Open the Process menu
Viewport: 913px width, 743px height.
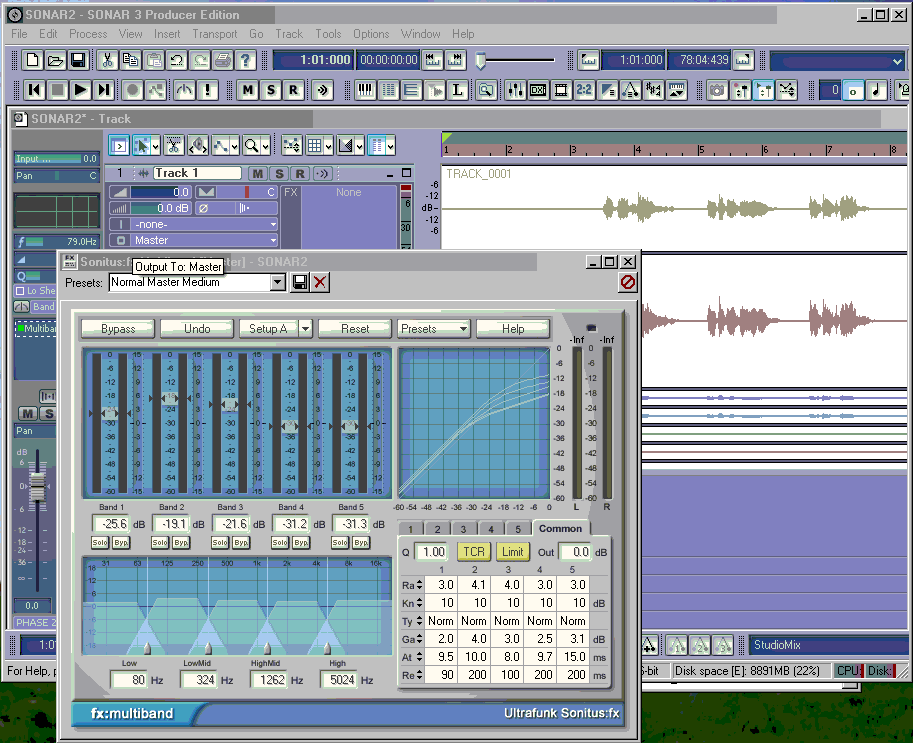(88, 33)
